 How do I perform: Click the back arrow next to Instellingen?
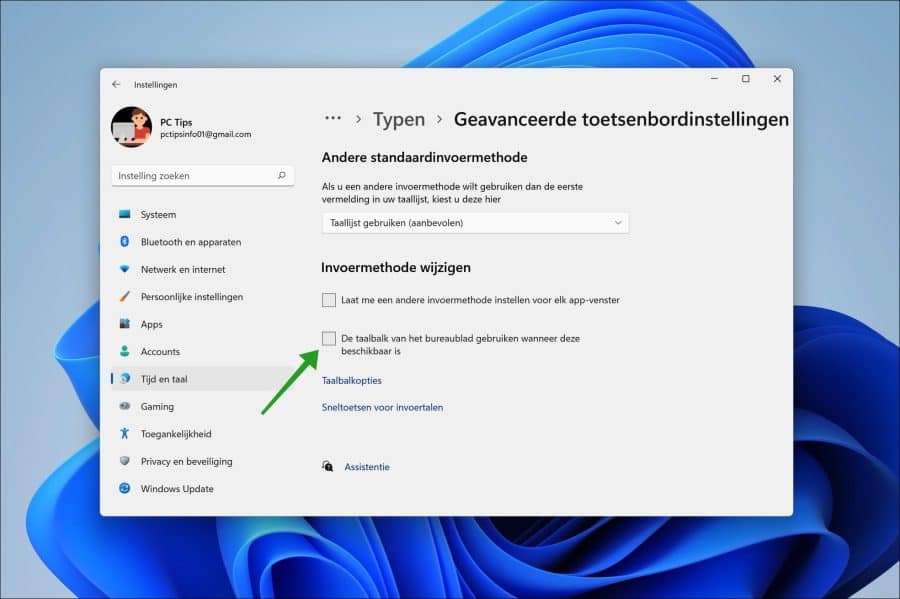(117, 84)
